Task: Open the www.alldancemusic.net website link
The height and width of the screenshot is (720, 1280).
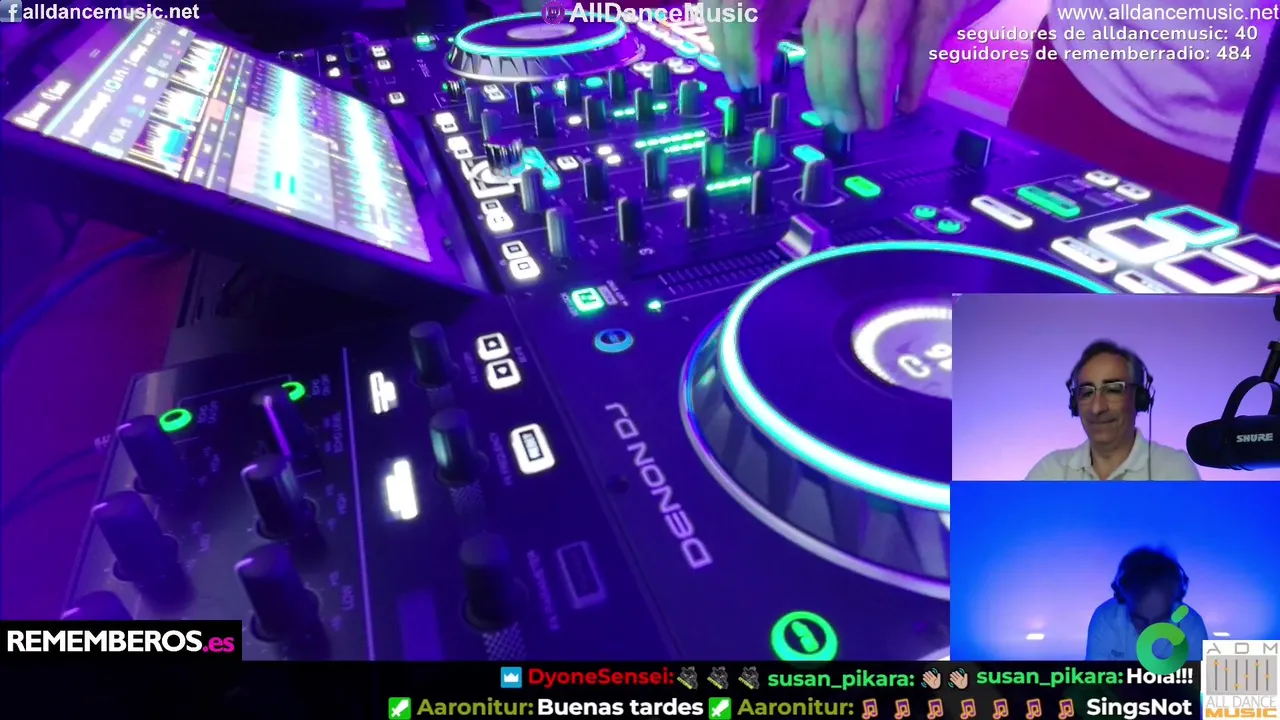Action: pos(1167,12)
